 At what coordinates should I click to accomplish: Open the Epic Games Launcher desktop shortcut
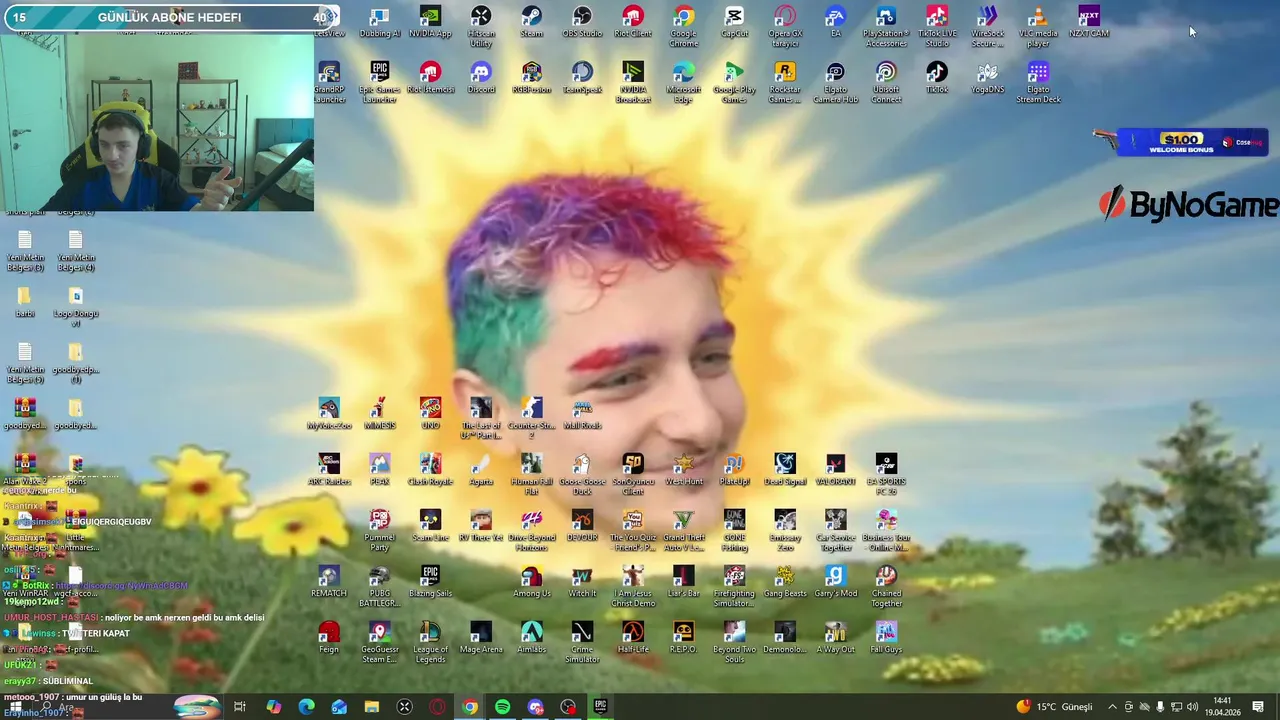(379, 83)
